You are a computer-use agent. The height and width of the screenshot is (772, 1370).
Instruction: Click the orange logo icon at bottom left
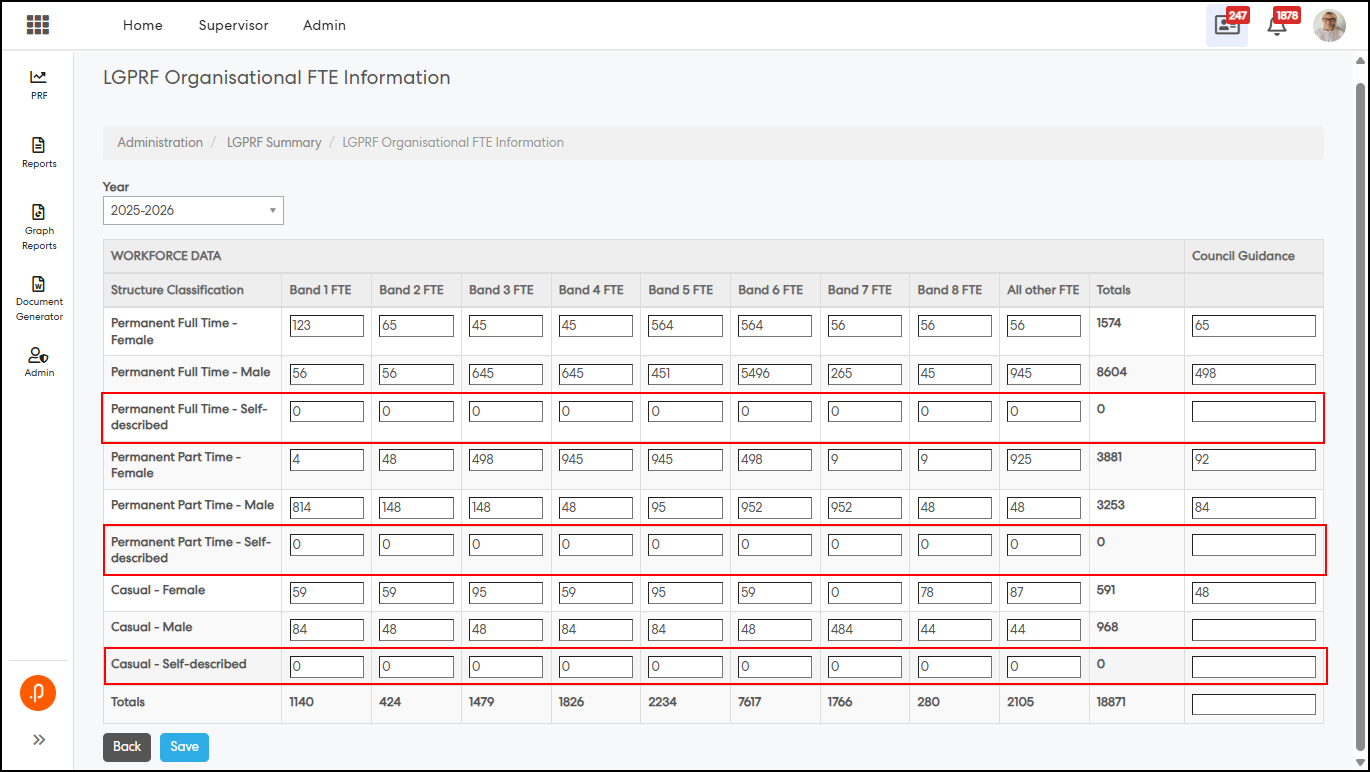pyautogui.click(x=38, y=693)
